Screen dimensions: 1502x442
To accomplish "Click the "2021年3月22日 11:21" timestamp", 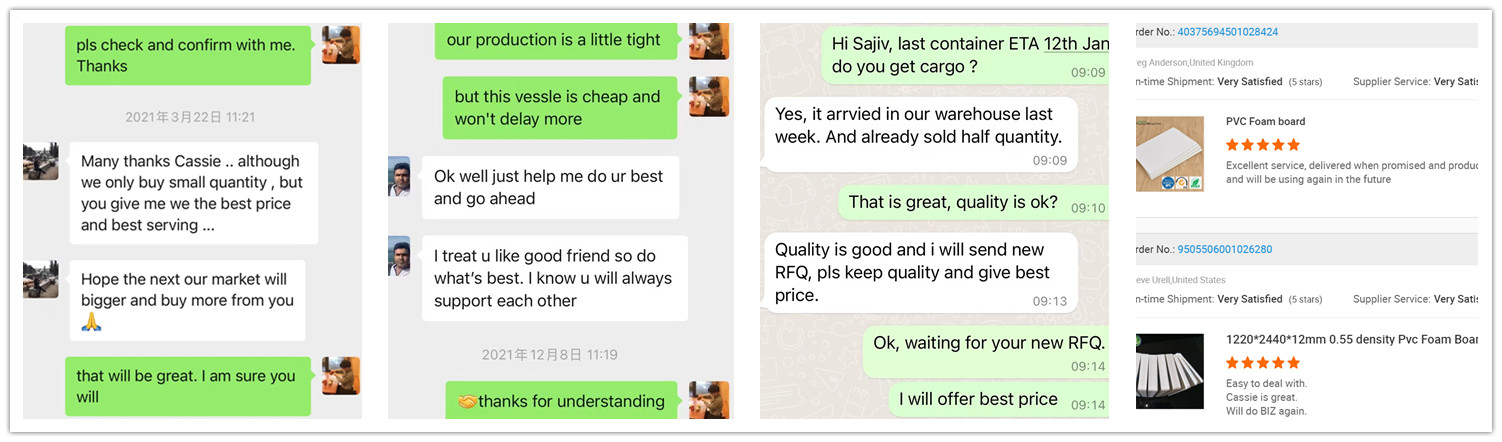I will click(x=190, y=117).
